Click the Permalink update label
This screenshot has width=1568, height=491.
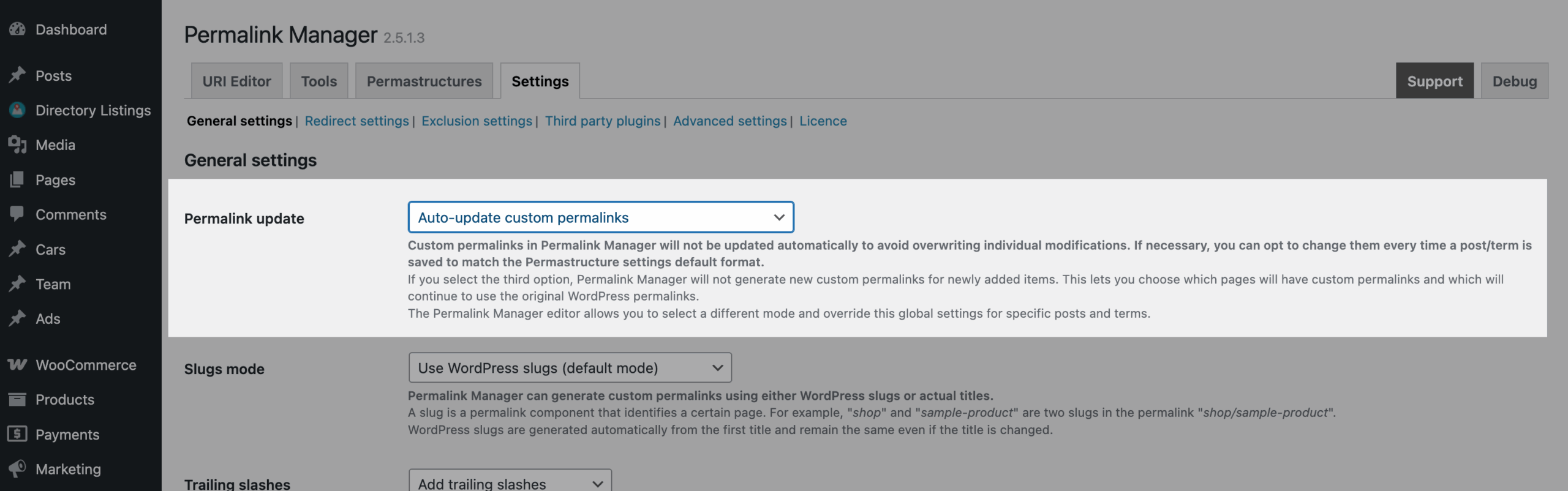[x=244, y=219]
